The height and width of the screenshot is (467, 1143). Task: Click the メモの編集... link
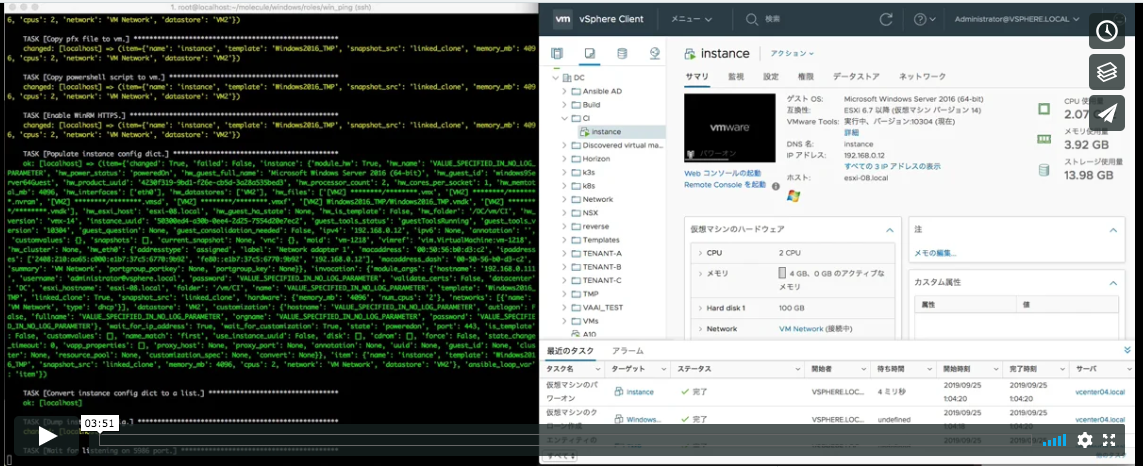tap(935, 254)
